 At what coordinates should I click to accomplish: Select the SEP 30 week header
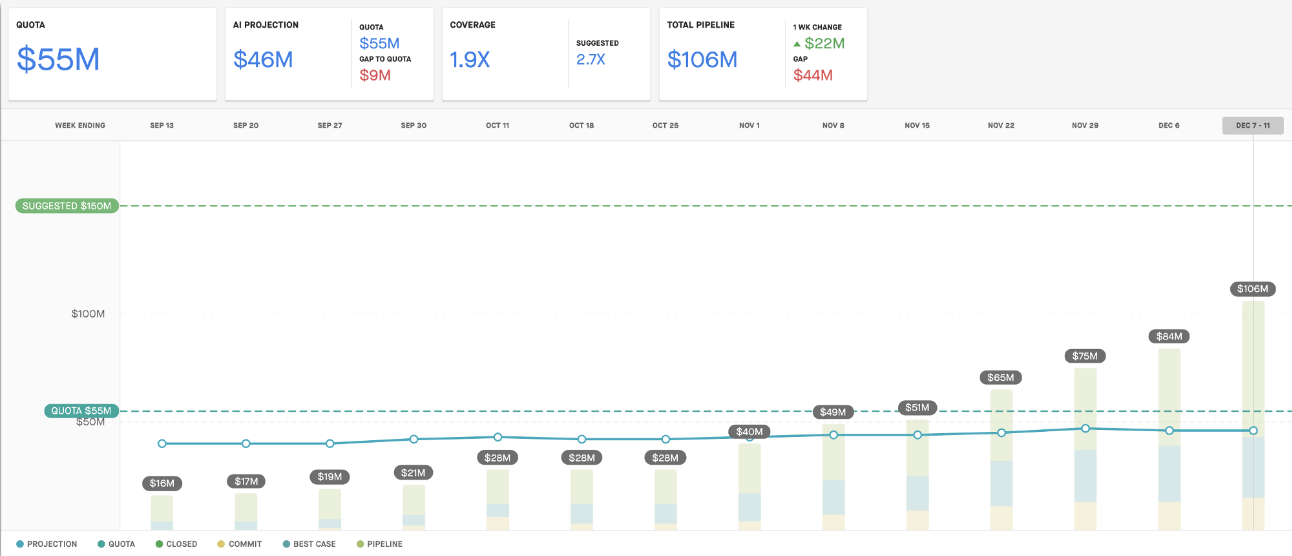[x=414, y=126]
